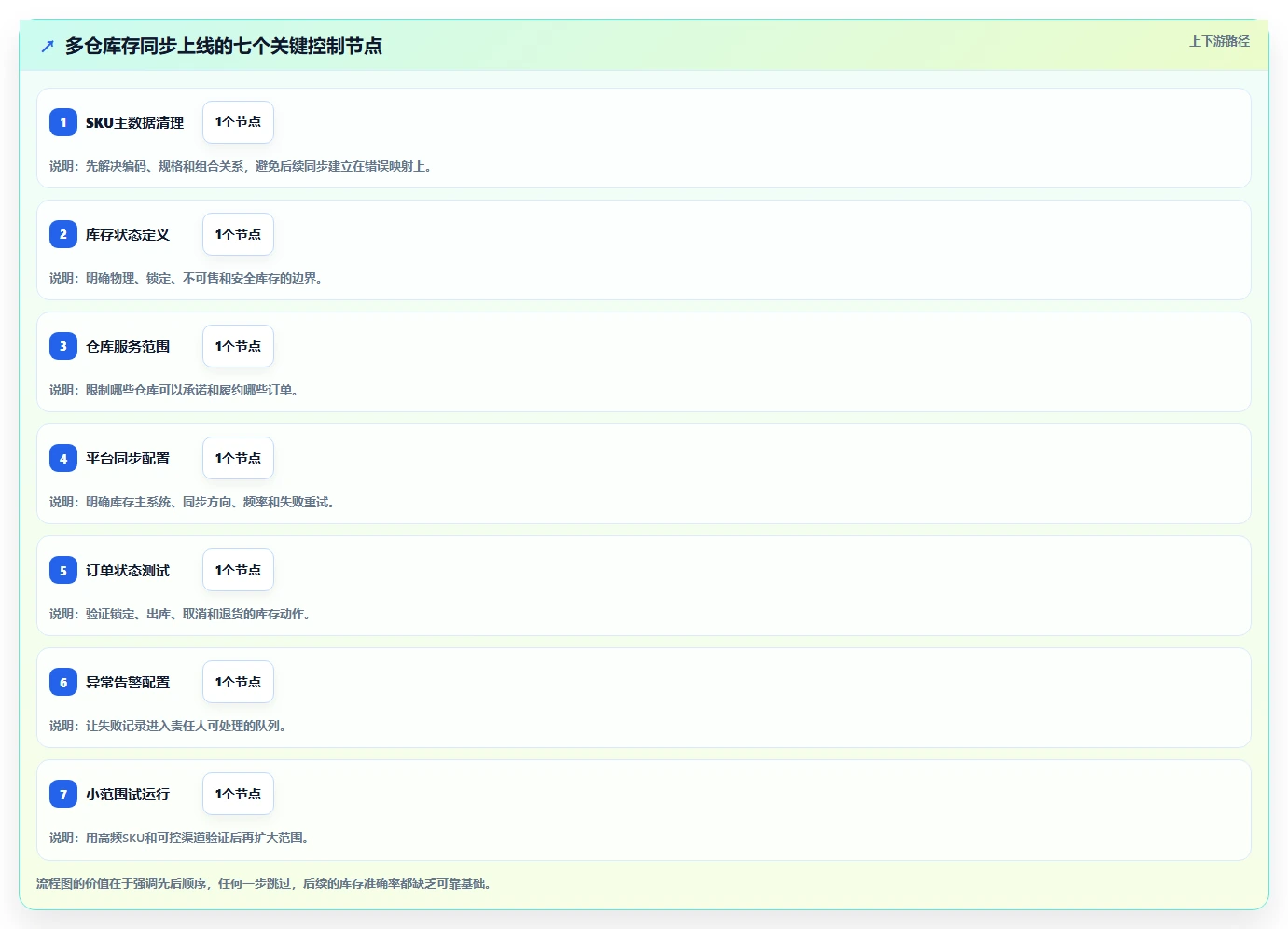Click step number 3 badge
This screenshot has width=1288, height=929.
pos(63,346)
